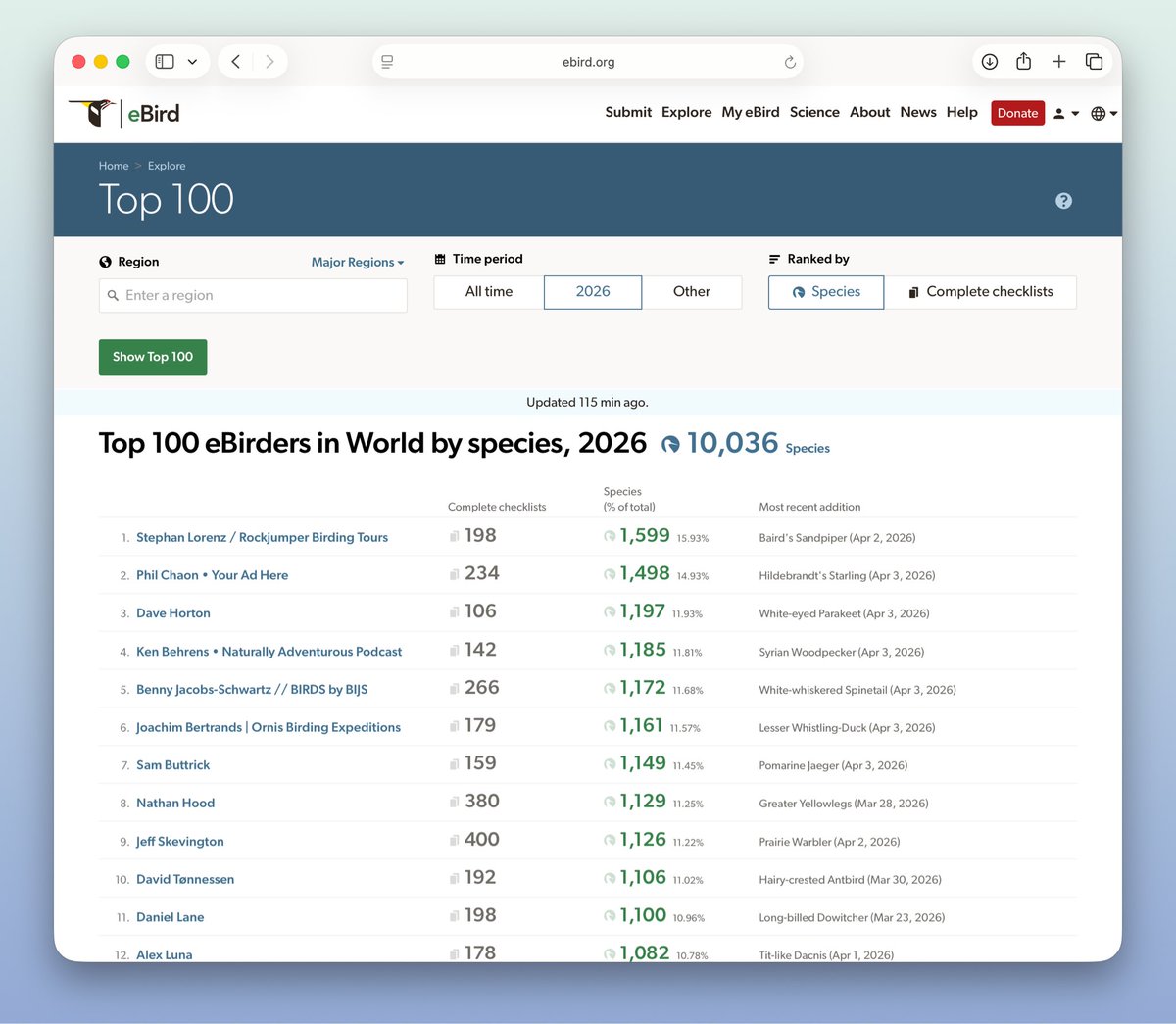Select the 2026 time period
Screen dimensions: 1176x1024
593,292
